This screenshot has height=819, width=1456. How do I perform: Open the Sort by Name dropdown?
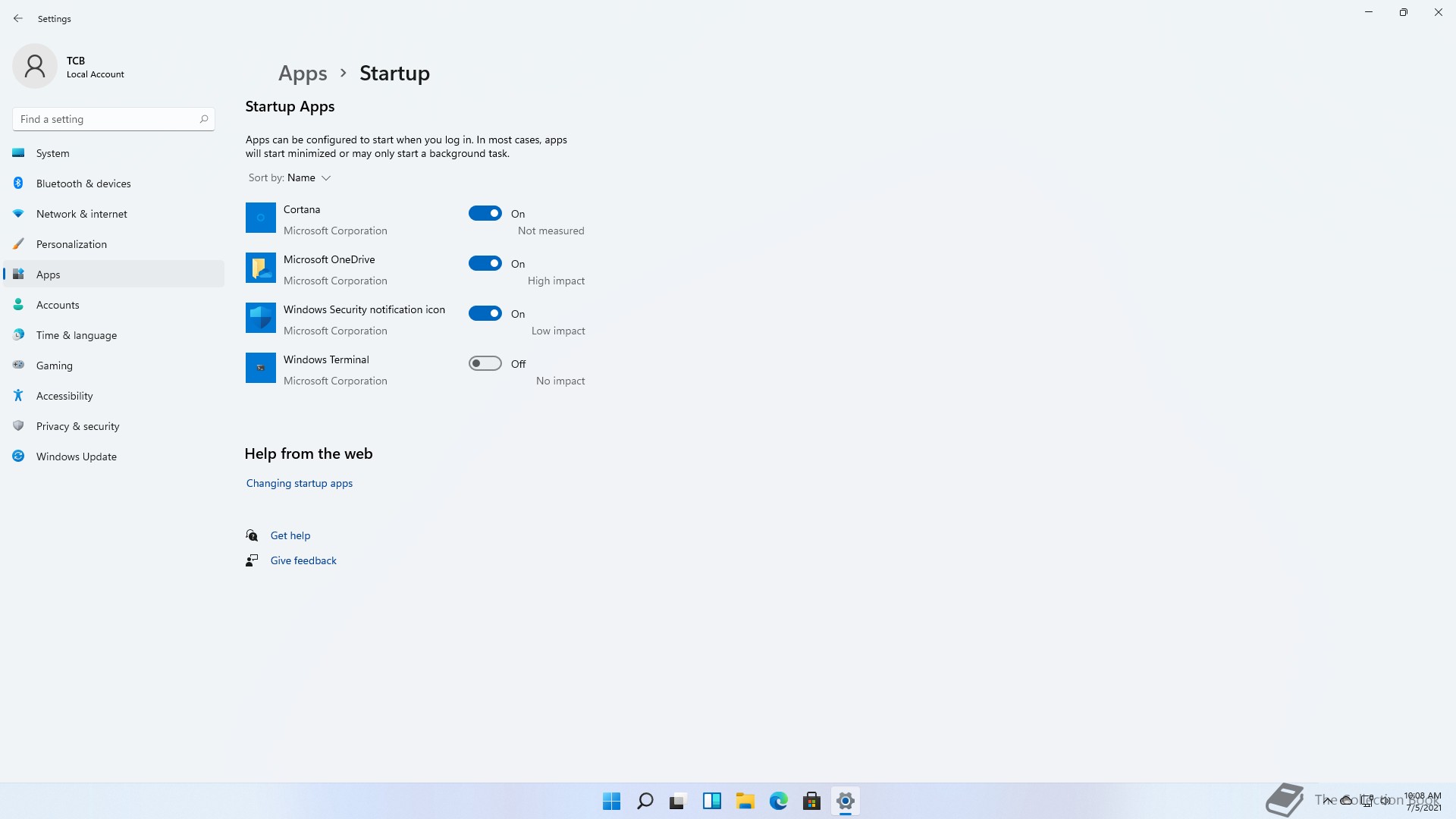pos(309,177)
